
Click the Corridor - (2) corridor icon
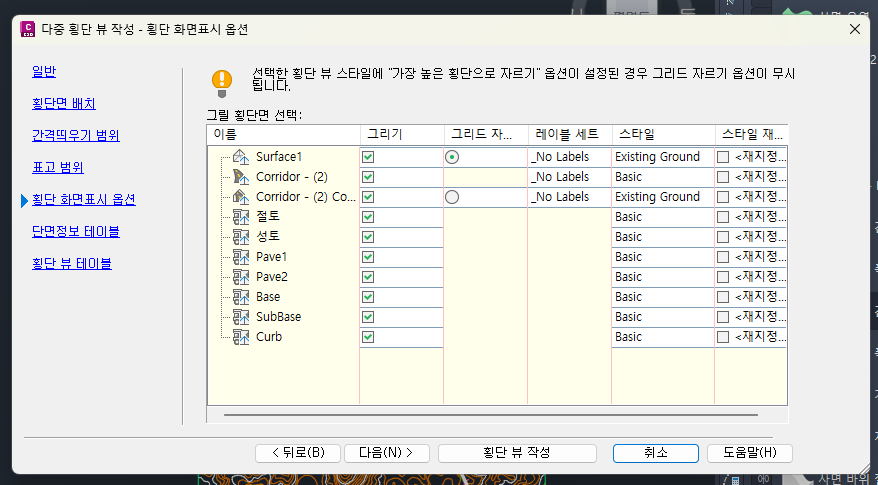(240, 177)
